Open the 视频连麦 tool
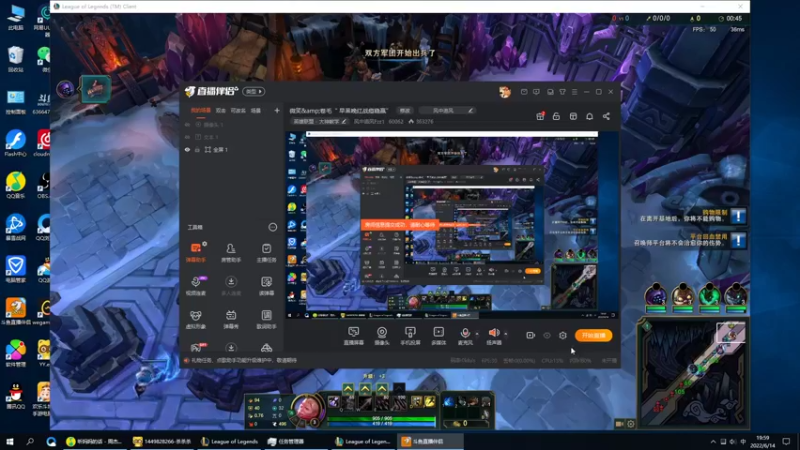This screenshot has height=450, width=800. [195, 286]
